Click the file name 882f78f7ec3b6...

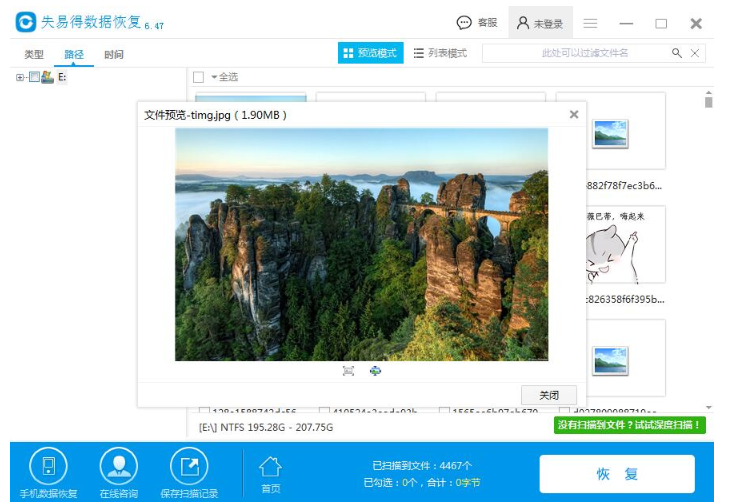(x=624, y=186)
